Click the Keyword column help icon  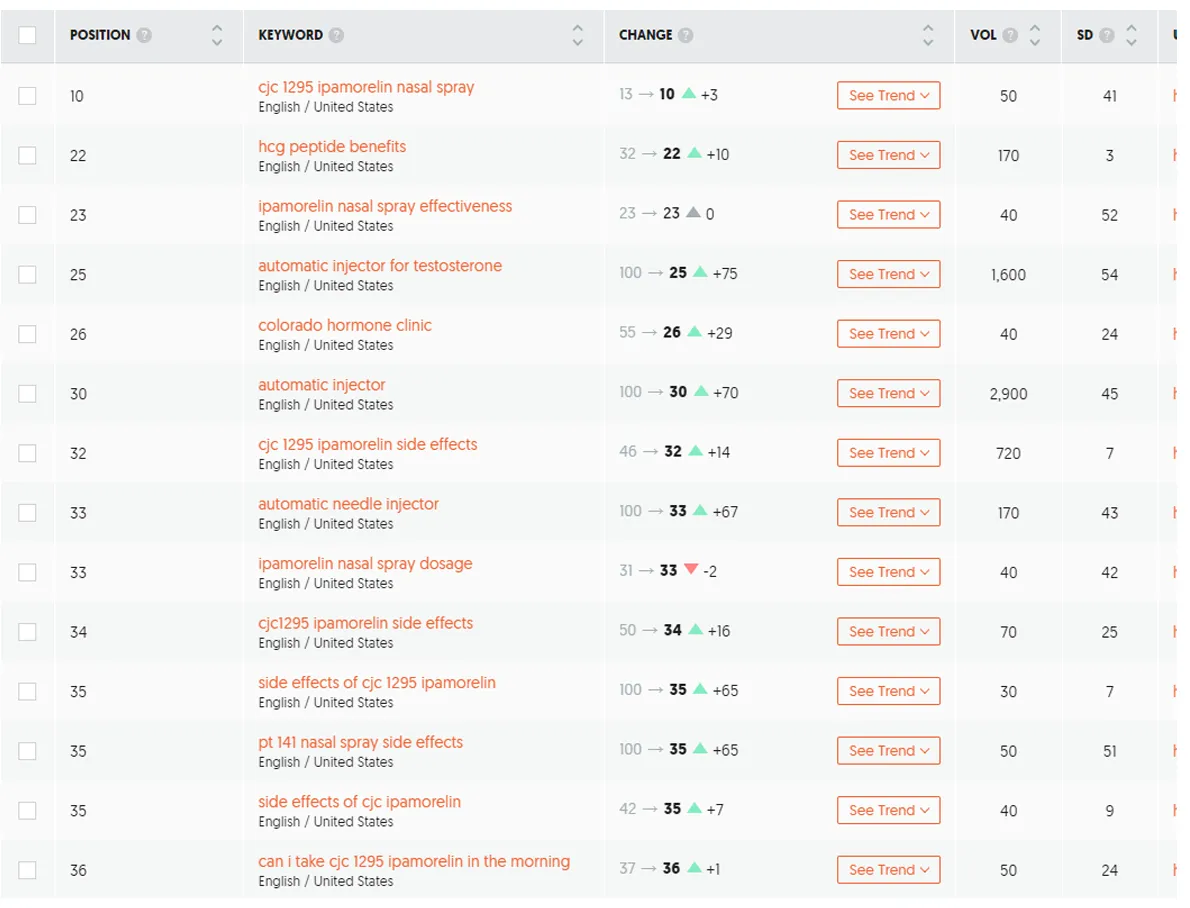pyautogui.click(x=337, y=35)
